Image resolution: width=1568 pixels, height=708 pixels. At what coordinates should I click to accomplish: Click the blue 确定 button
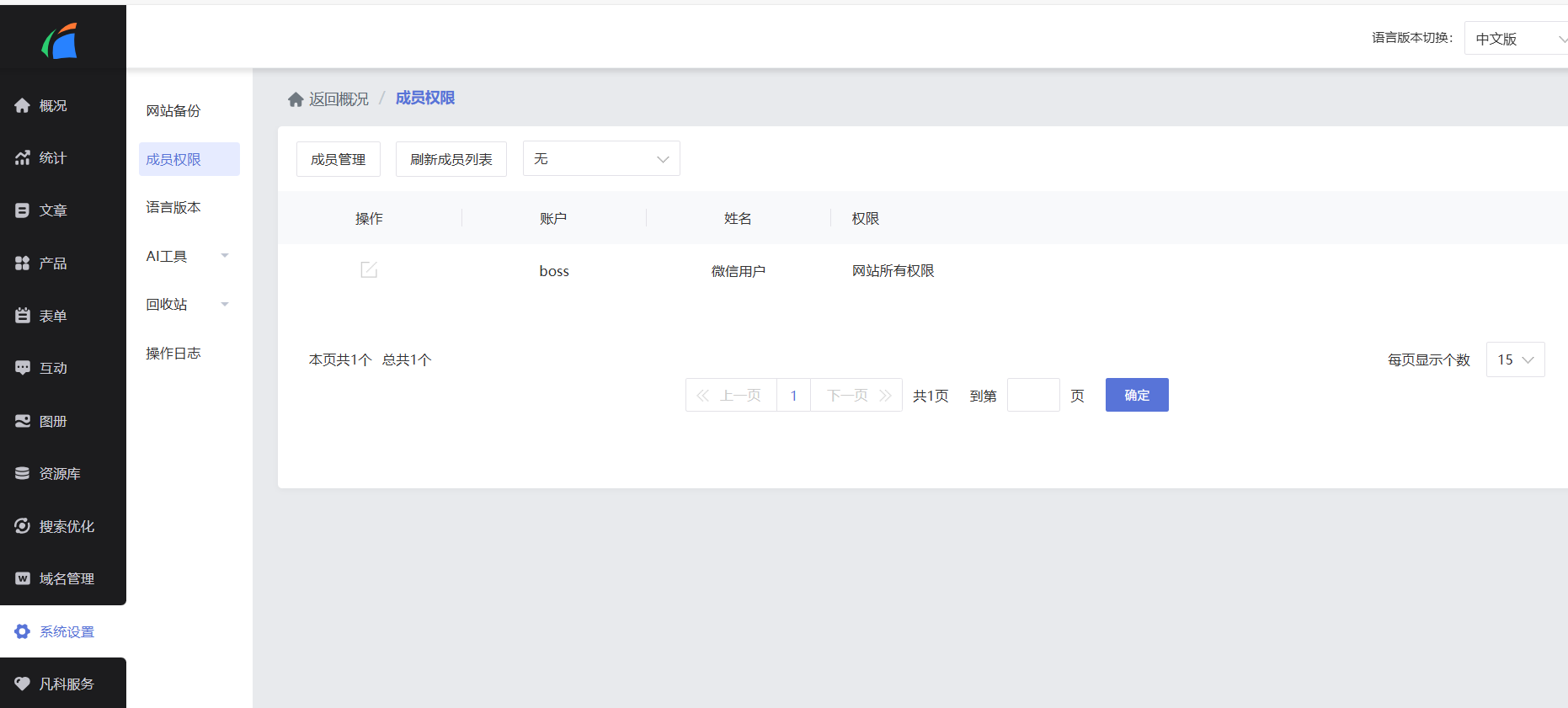1136,395
